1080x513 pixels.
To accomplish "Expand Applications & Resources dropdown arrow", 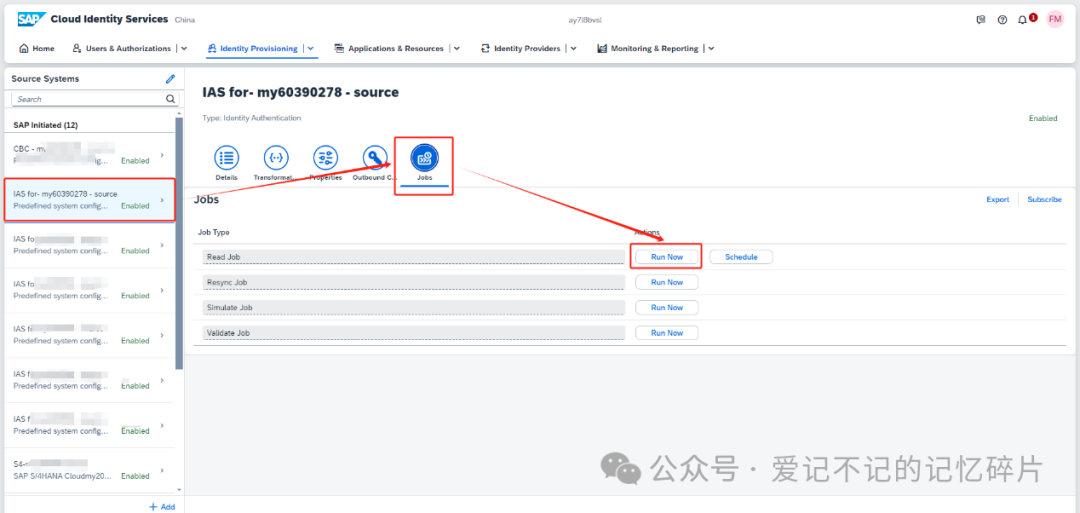I will 457,49.
